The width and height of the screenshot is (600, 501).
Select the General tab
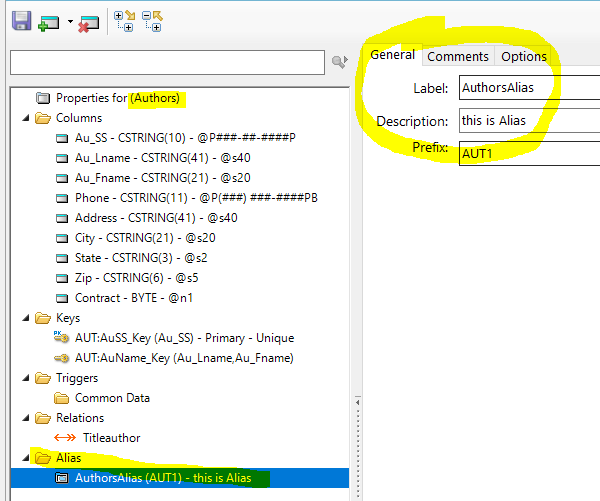tap(392, 55)
